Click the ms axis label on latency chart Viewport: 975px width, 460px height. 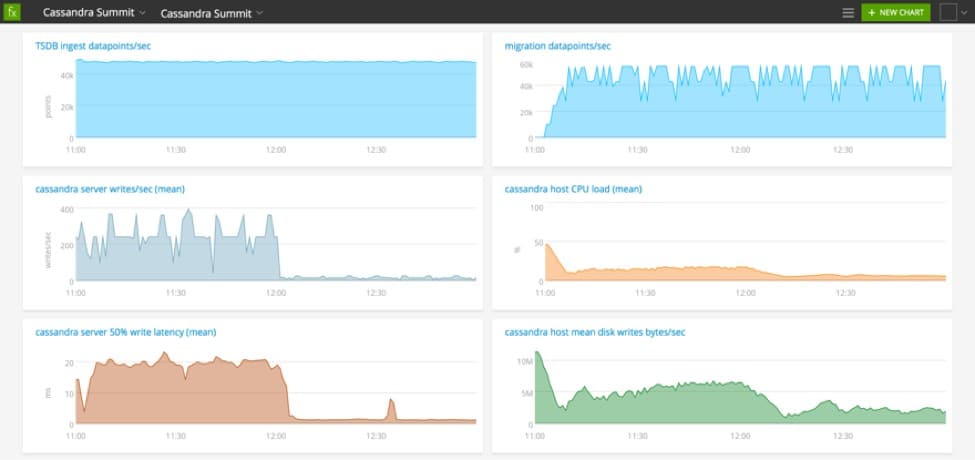[48, 393]
